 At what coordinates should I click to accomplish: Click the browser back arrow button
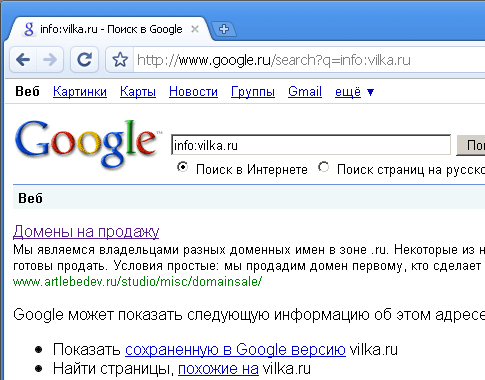click(23, 60)
